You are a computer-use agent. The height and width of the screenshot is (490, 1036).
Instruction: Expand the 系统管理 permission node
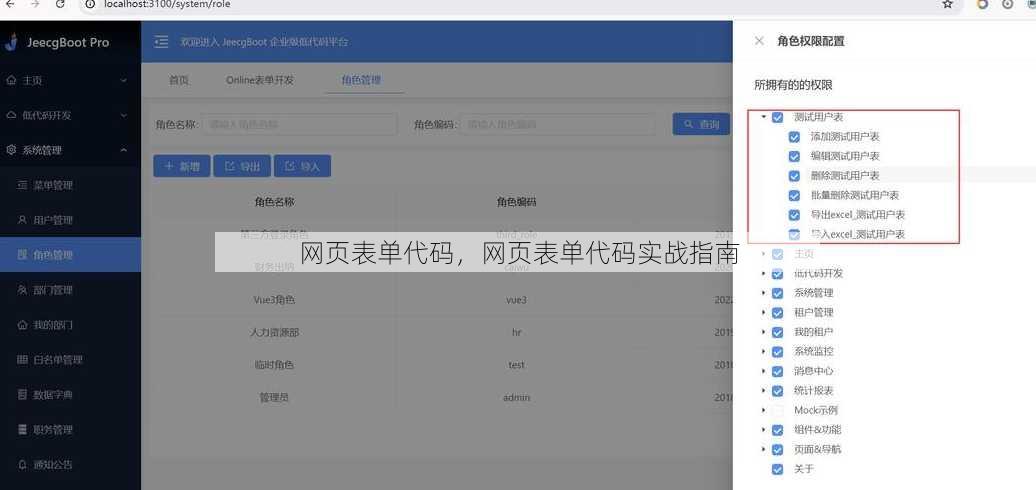click(763, 293)
